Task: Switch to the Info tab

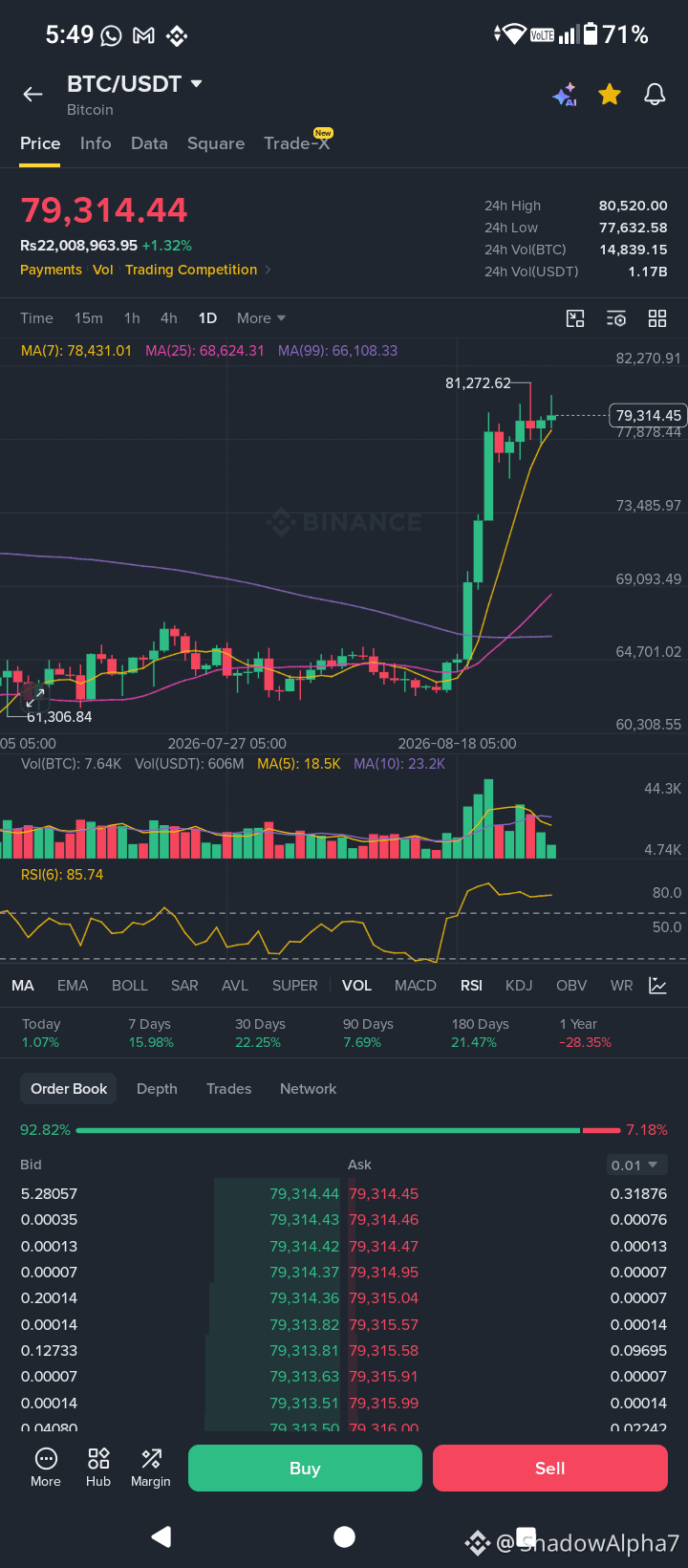Action: pyautogui.click(x=96, y=143)
